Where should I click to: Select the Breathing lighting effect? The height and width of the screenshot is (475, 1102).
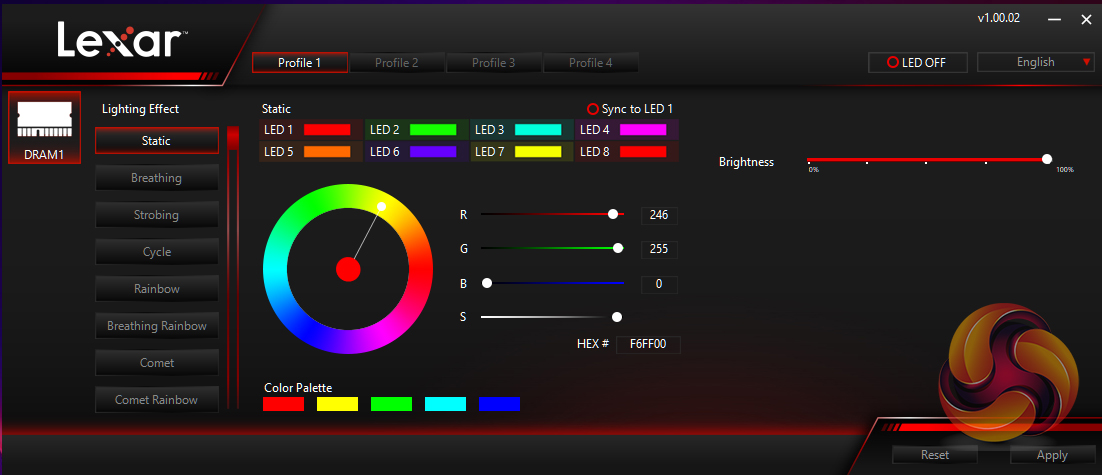tap(157, 178)
